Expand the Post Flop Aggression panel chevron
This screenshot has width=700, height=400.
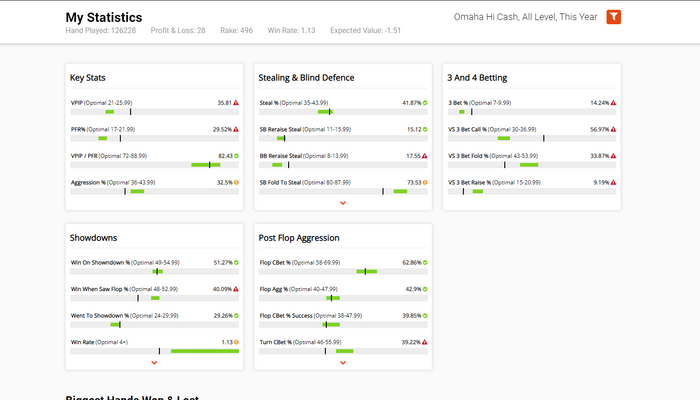343,362
